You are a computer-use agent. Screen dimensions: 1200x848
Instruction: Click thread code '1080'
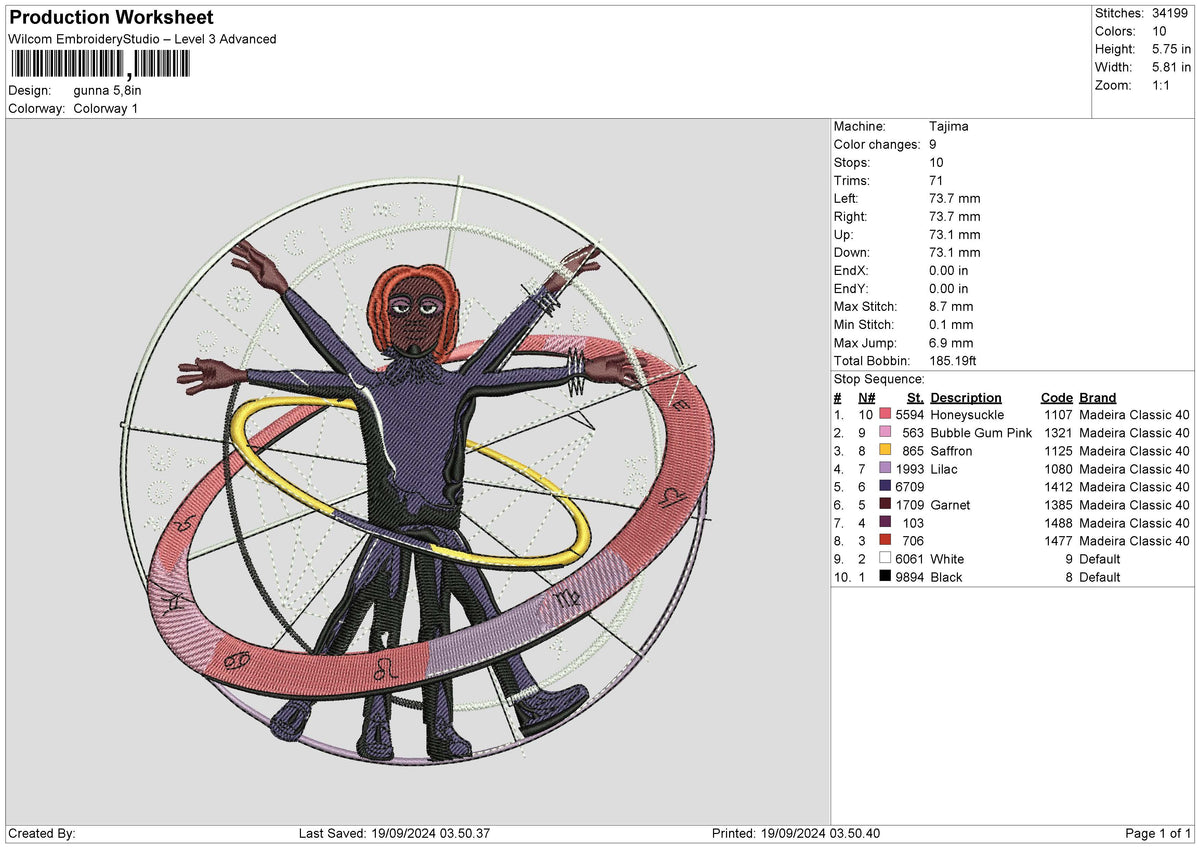(1058, 469)
